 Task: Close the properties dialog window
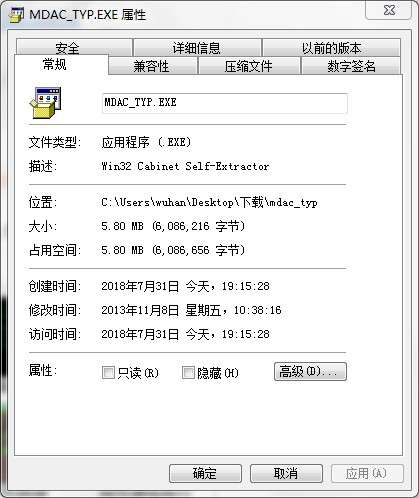click(389, 11)
